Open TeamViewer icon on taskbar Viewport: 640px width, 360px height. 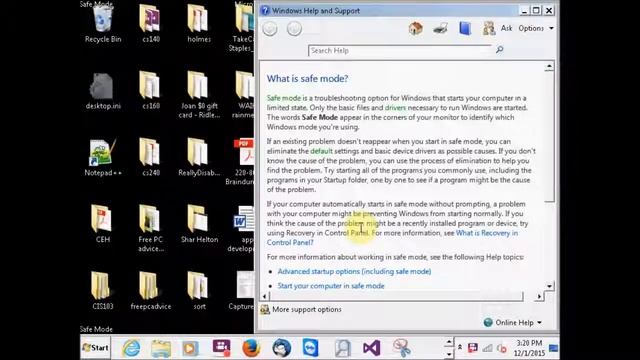(311, 348)
